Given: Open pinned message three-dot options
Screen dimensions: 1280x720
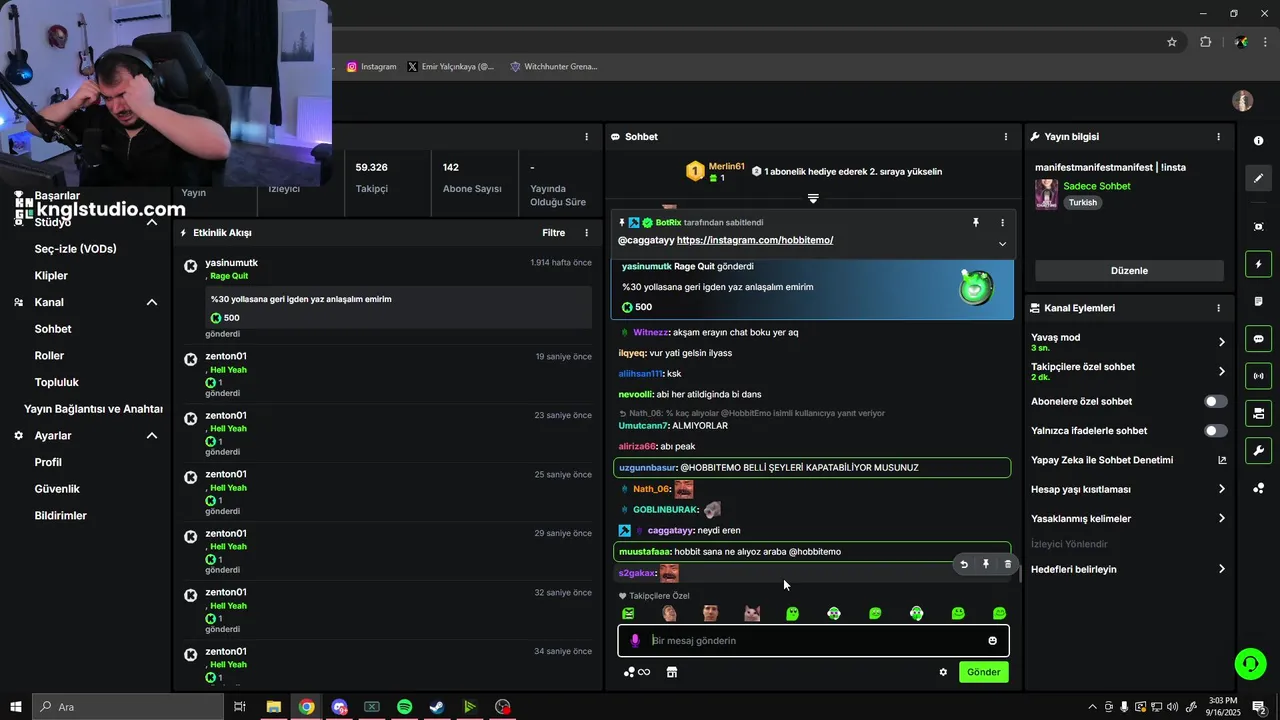Looking at the screenshot, I should [1002, 223].
